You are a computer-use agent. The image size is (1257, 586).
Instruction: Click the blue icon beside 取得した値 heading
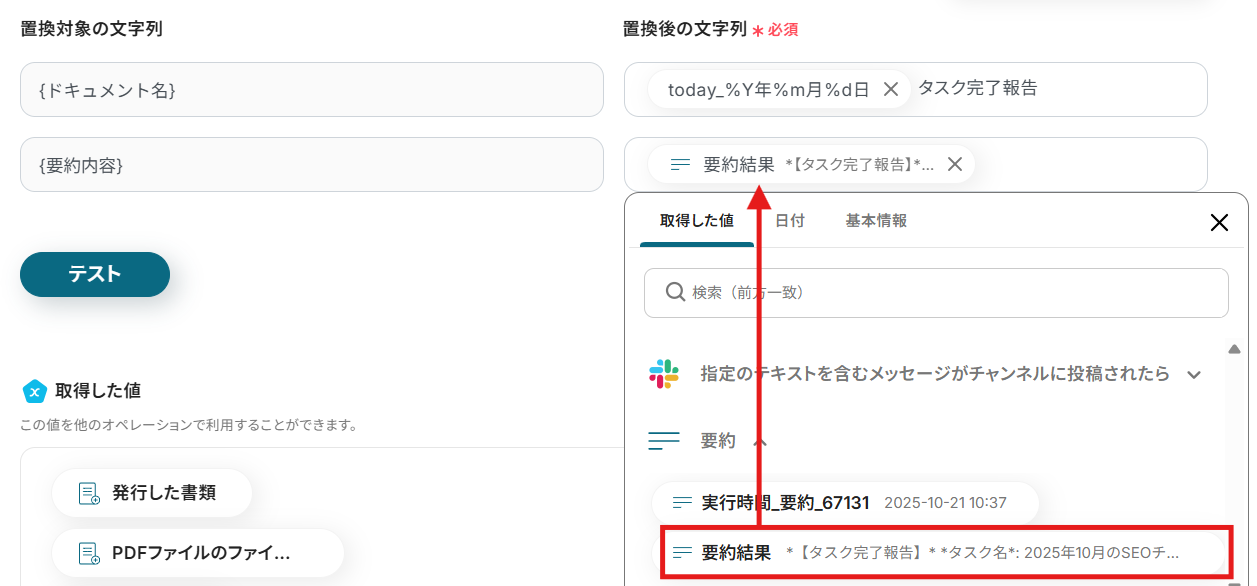pyautogui.click(x=35, y=391)
